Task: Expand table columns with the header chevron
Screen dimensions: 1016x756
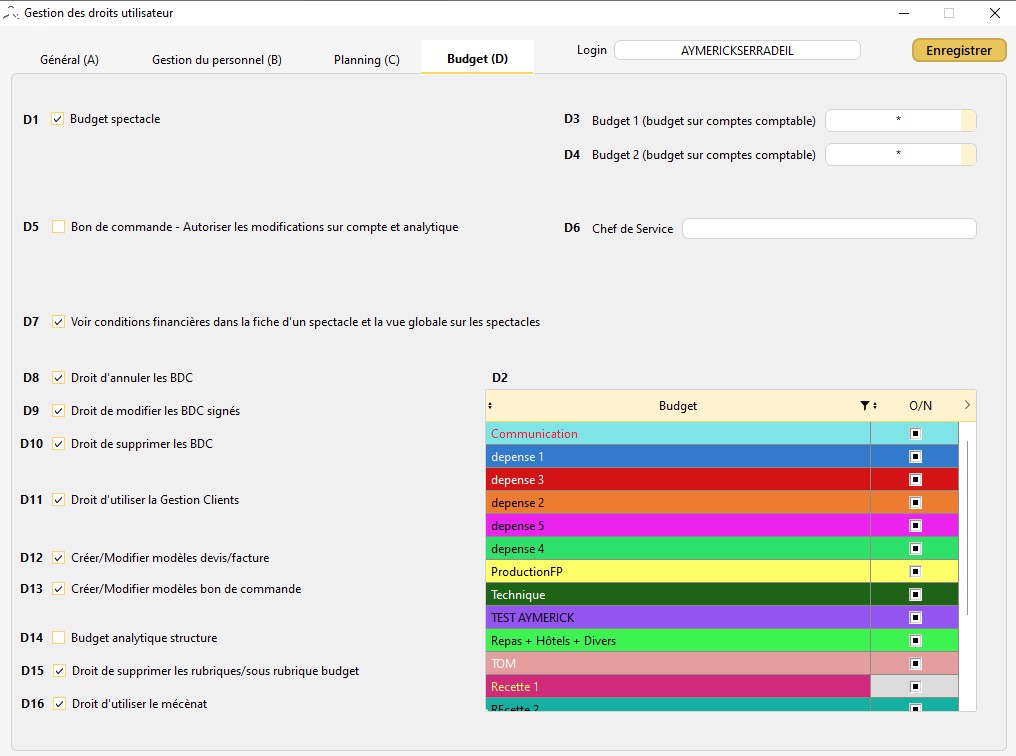Action: pyautogui.click(x=967, y=406)
